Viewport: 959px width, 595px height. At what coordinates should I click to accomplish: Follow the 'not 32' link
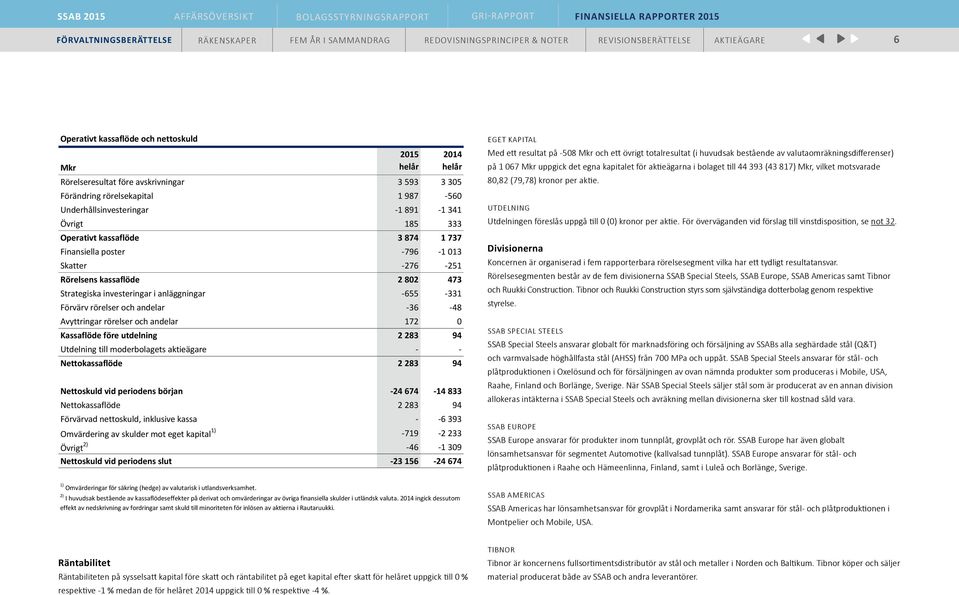[x=883, y=221]
